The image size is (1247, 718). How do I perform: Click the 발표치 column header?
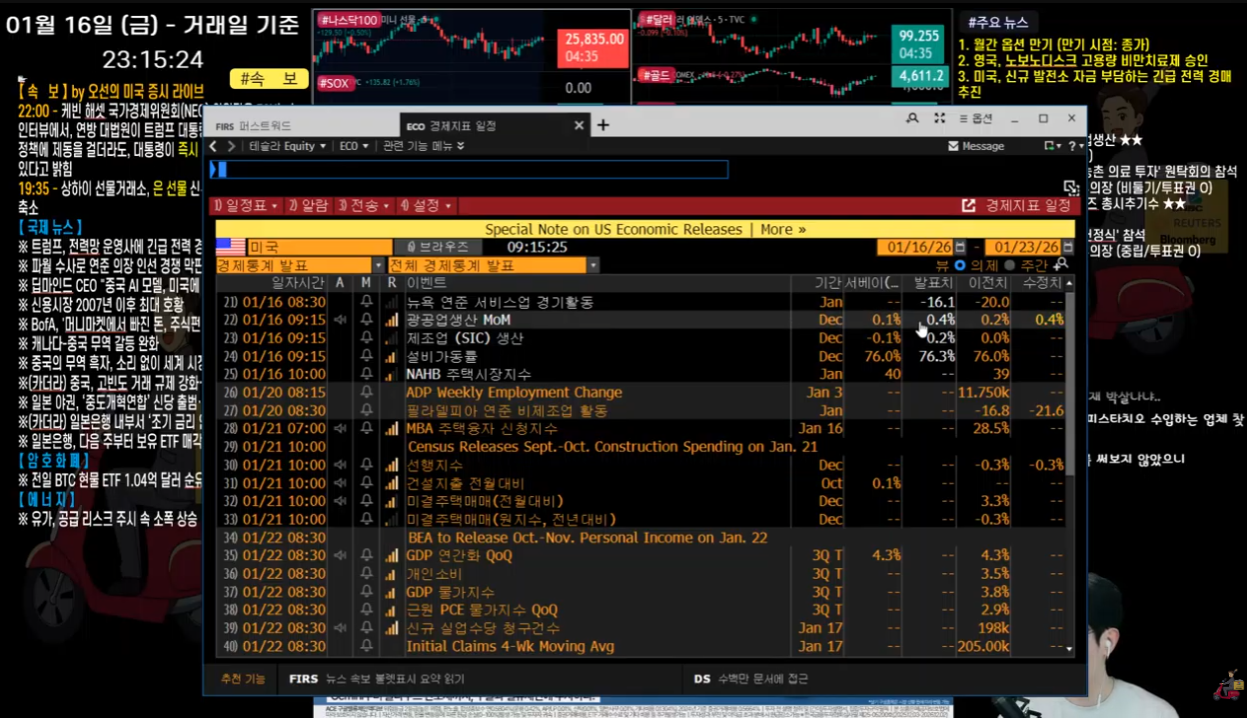pos(933,283)
